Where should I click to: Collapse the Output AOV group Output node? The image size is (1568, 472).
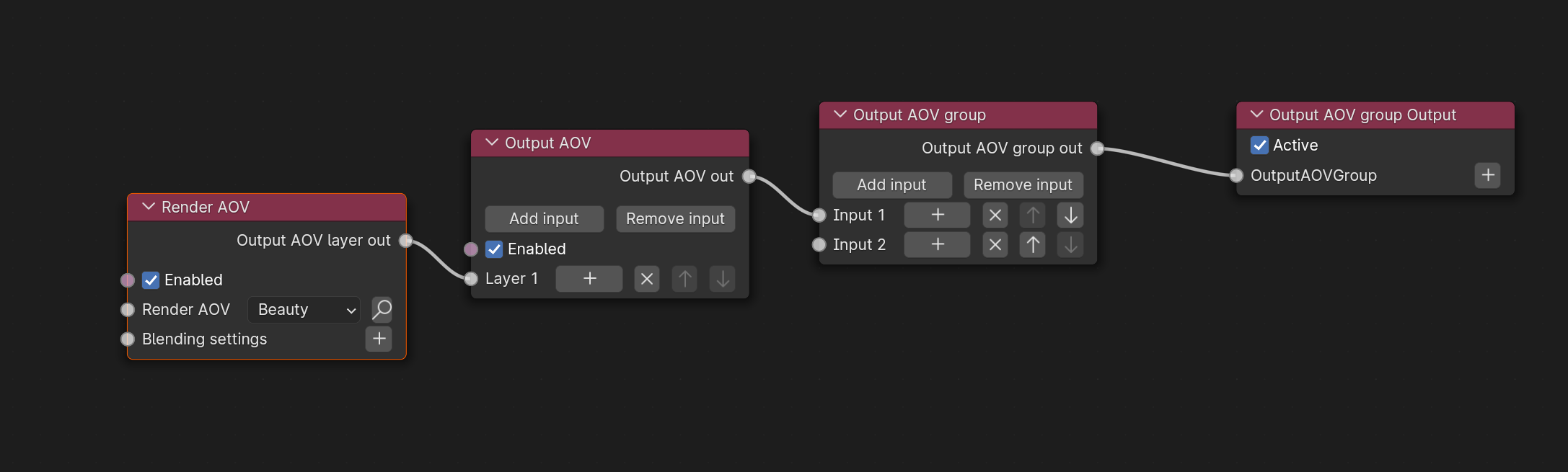coord(1256,115)
